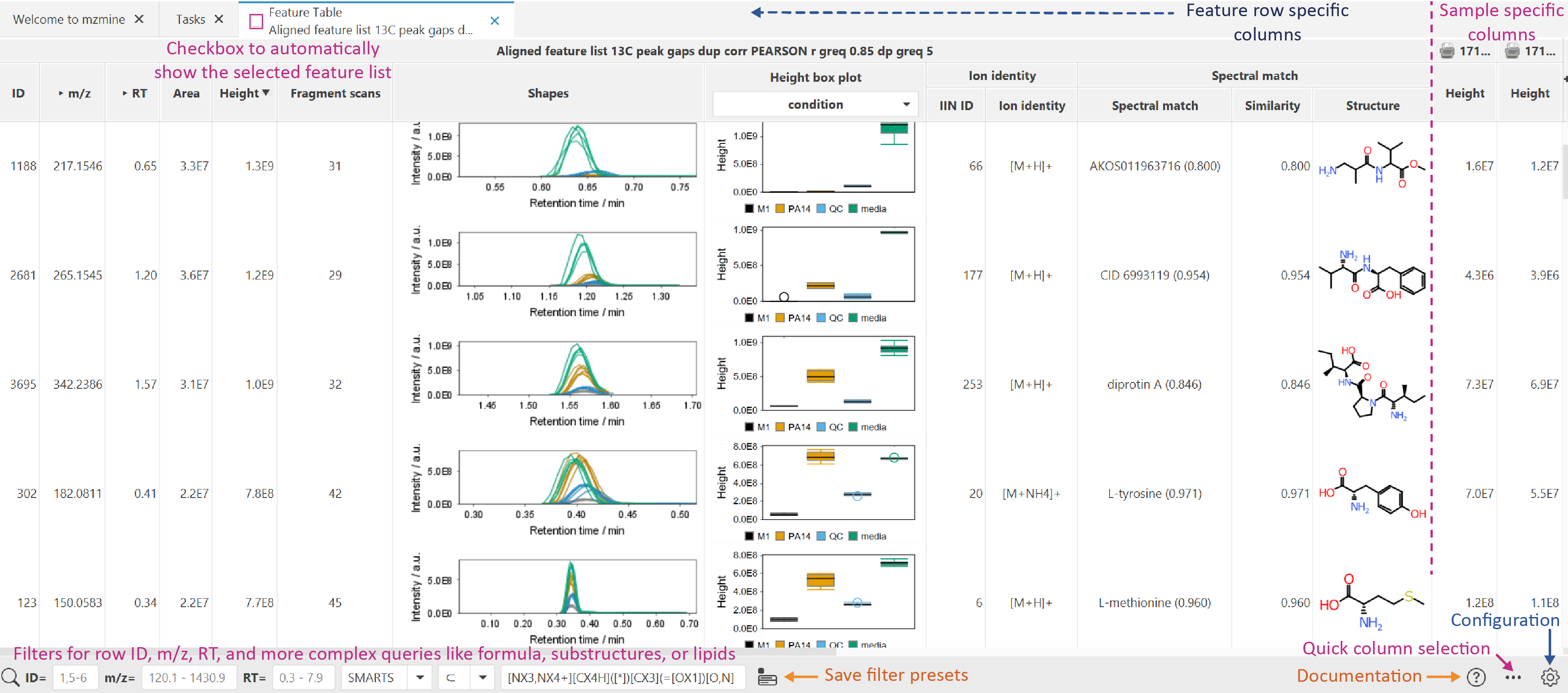Screen dimensions: 1568x693
Task: Open table configuration gear icon
Action: click(x=1550, y=676)
